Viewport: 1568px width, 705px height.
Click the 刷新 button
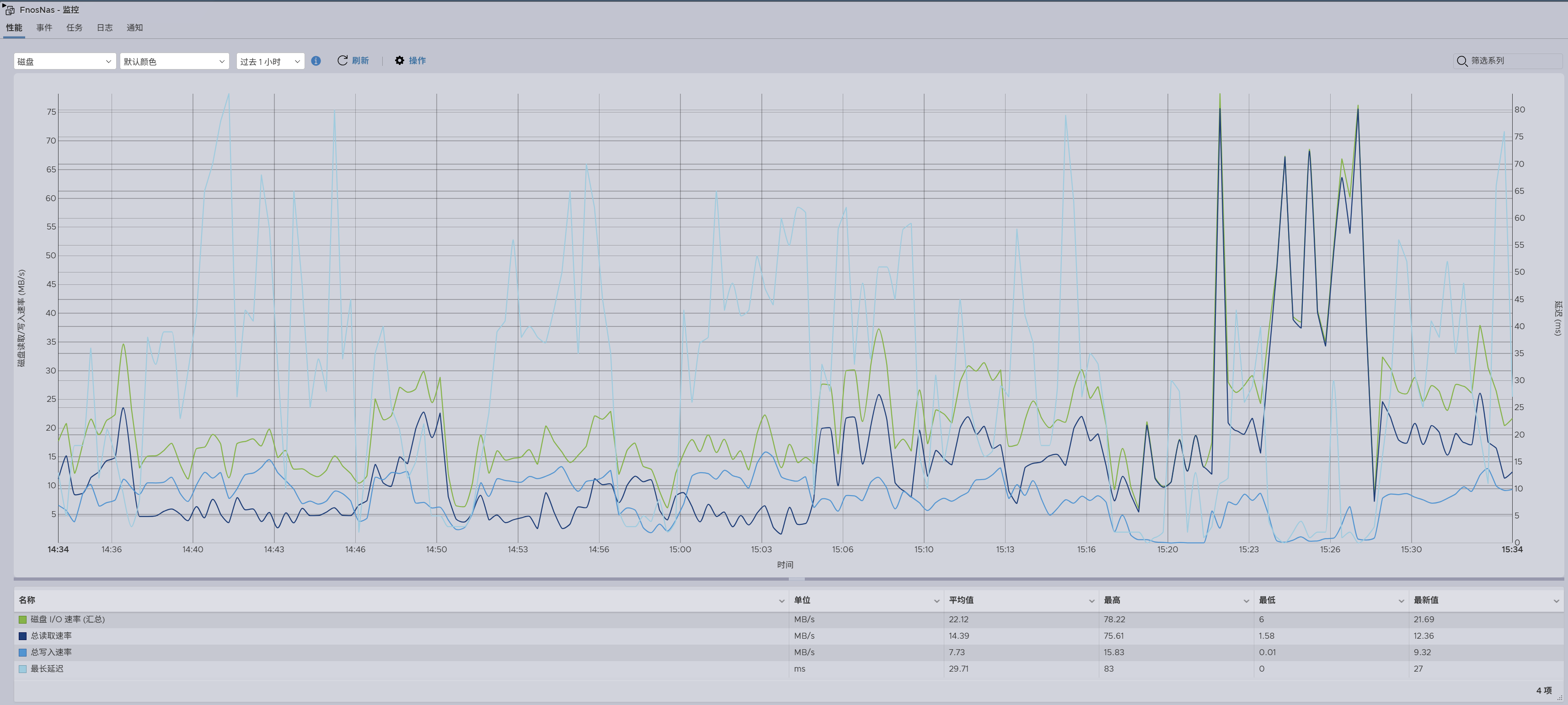pyautogui.click(x=360, y=60)
